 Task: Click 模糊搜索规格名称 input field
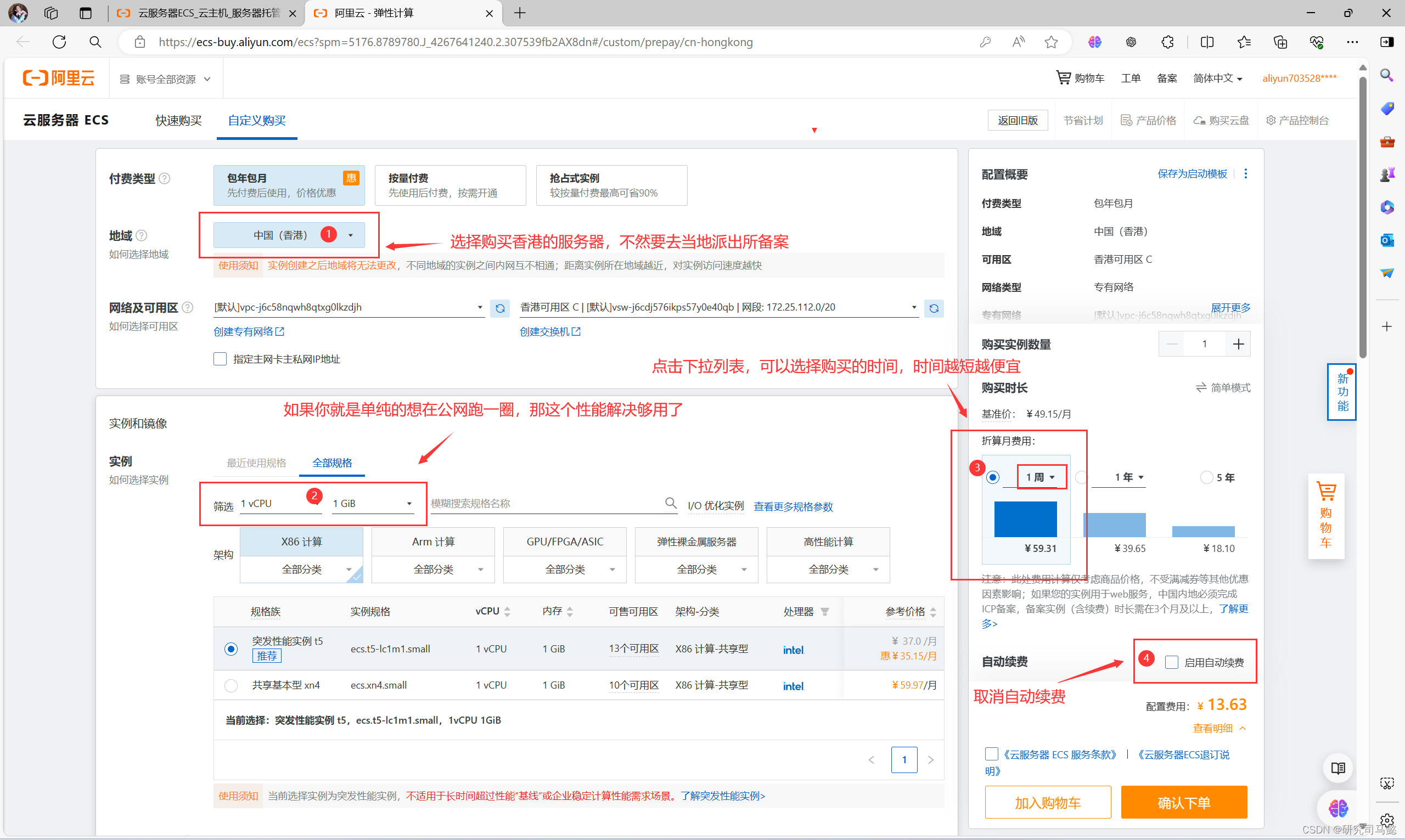pos(546,503)
